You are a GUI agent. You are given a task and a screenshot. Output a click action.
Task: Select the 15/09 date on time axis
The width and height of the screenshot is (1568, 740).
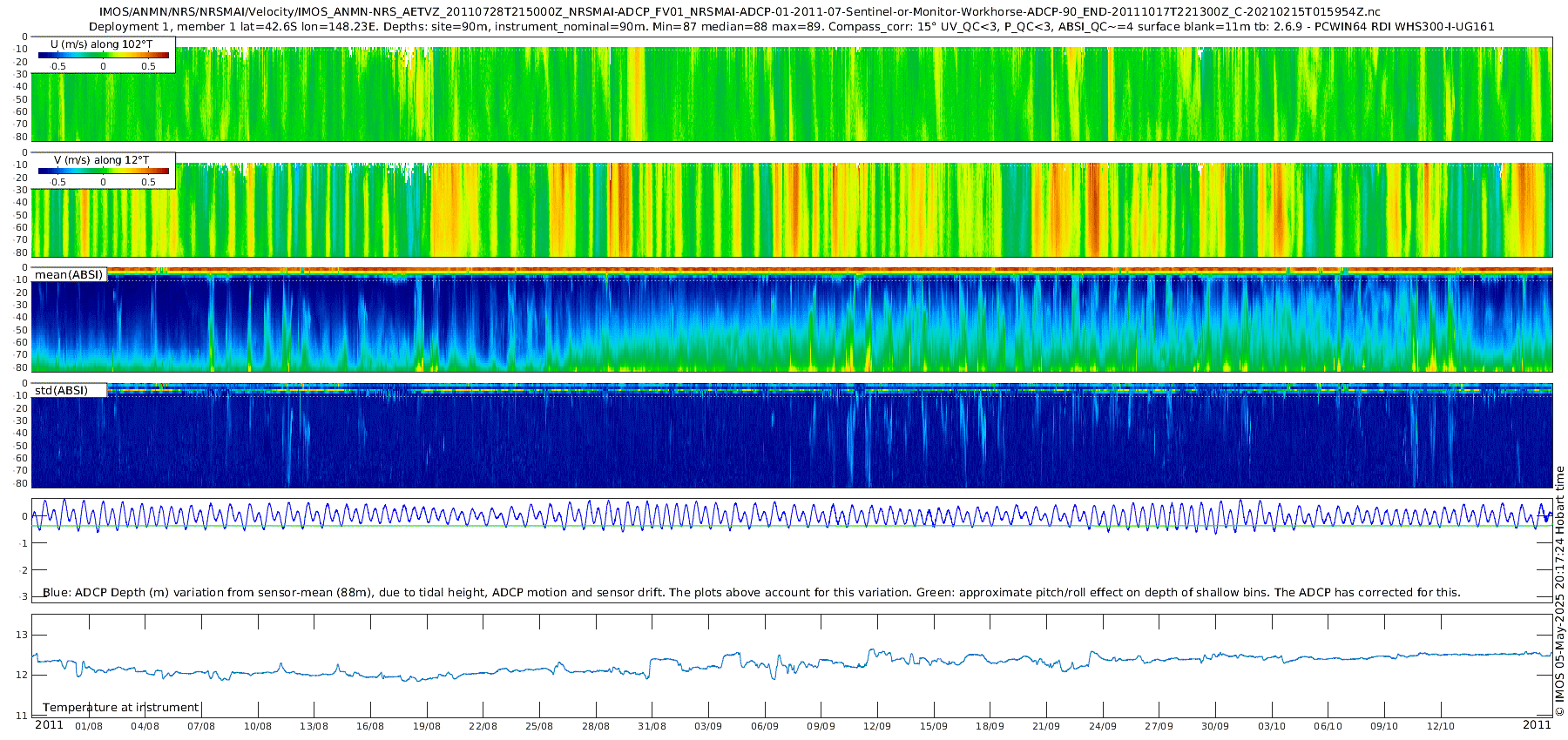click(x=933, y=726)
